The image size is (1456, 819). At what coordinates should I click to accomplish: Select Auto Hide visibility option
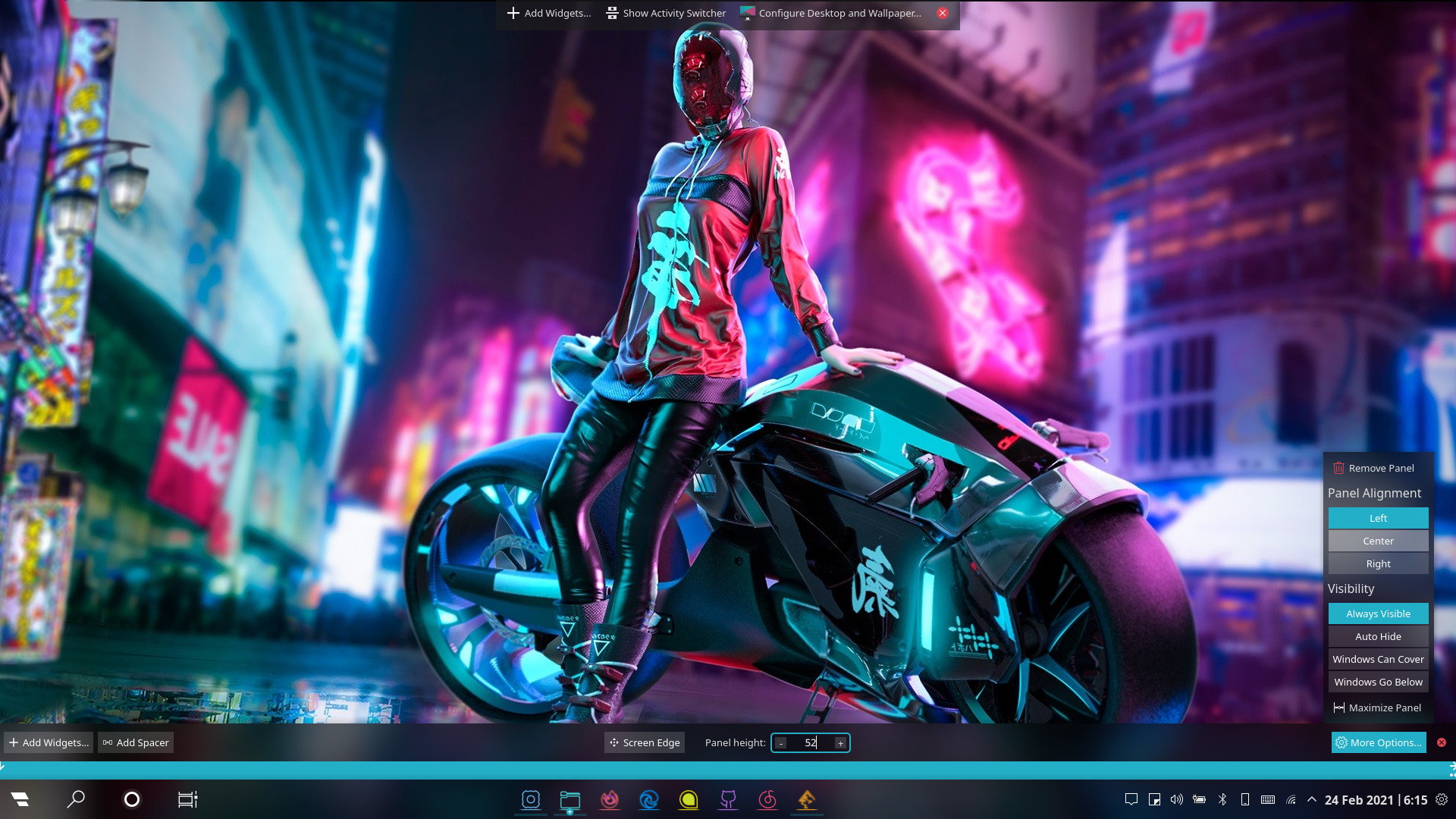click(1378, 636)
